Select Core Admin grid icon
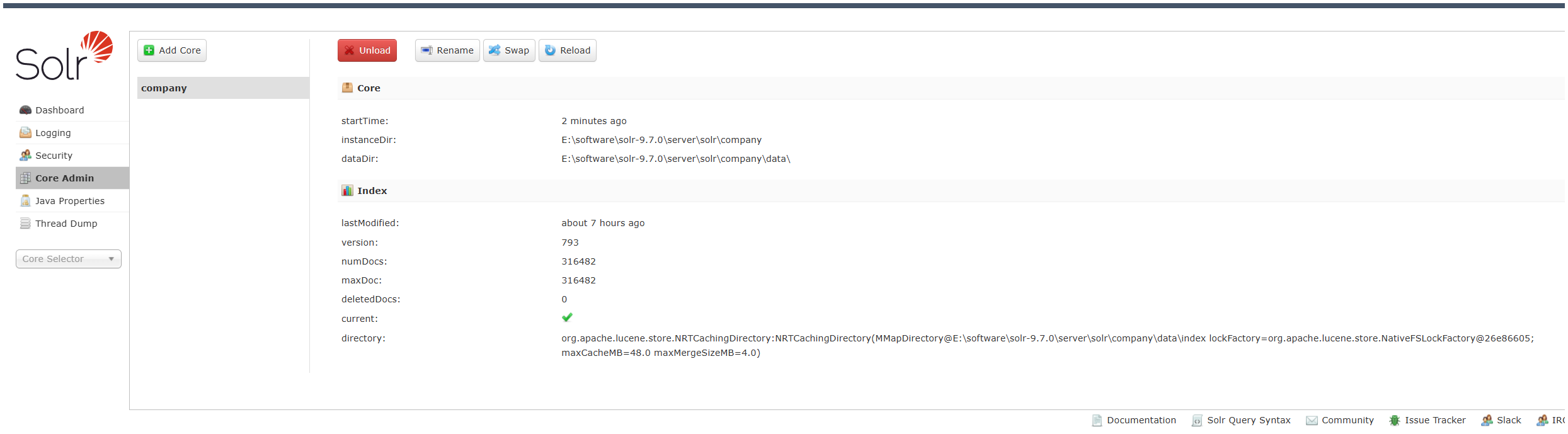The height and width of the screenshot is (434, 1568). click(25, 178)
